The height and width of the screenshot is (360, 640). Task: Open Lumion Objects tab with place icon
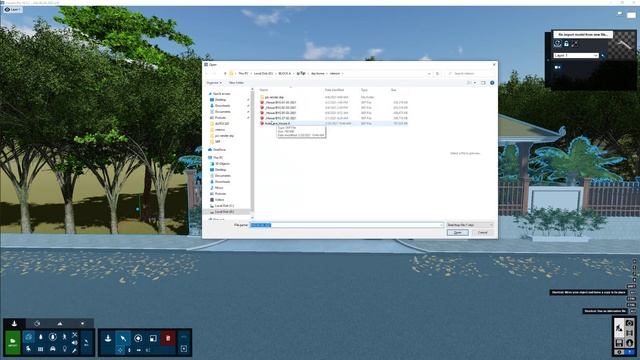tap(14, 323)
